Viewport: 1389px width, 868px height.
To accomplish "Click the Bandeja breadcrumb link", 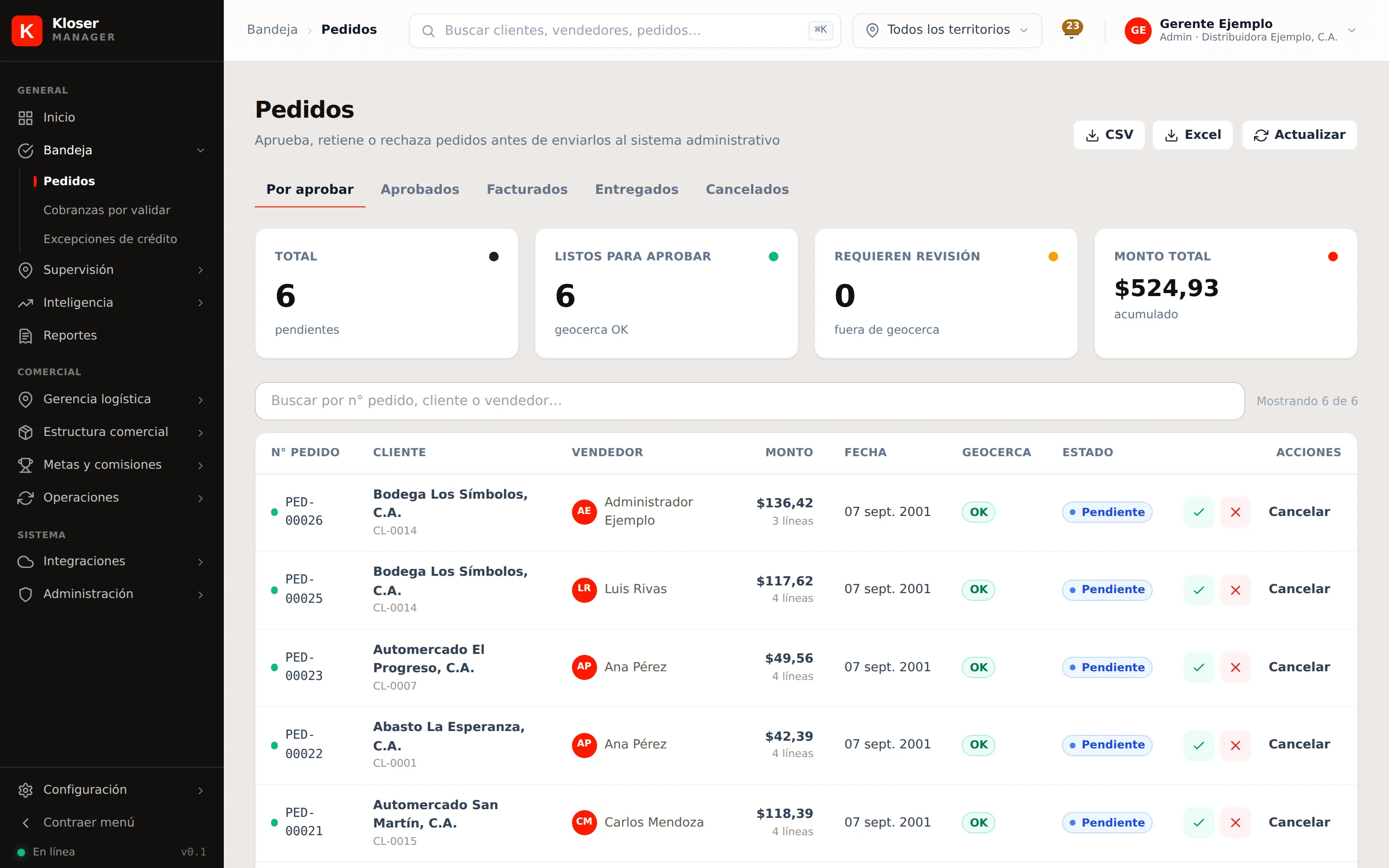I will click(272, 30).
